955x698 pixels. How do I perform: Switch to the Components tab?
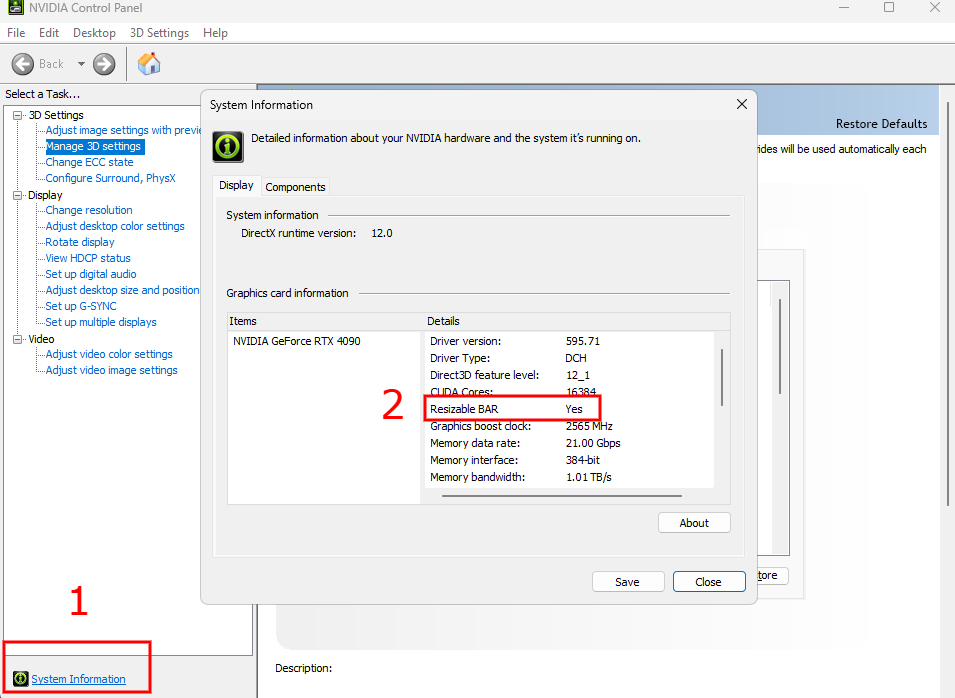point(295,187)
